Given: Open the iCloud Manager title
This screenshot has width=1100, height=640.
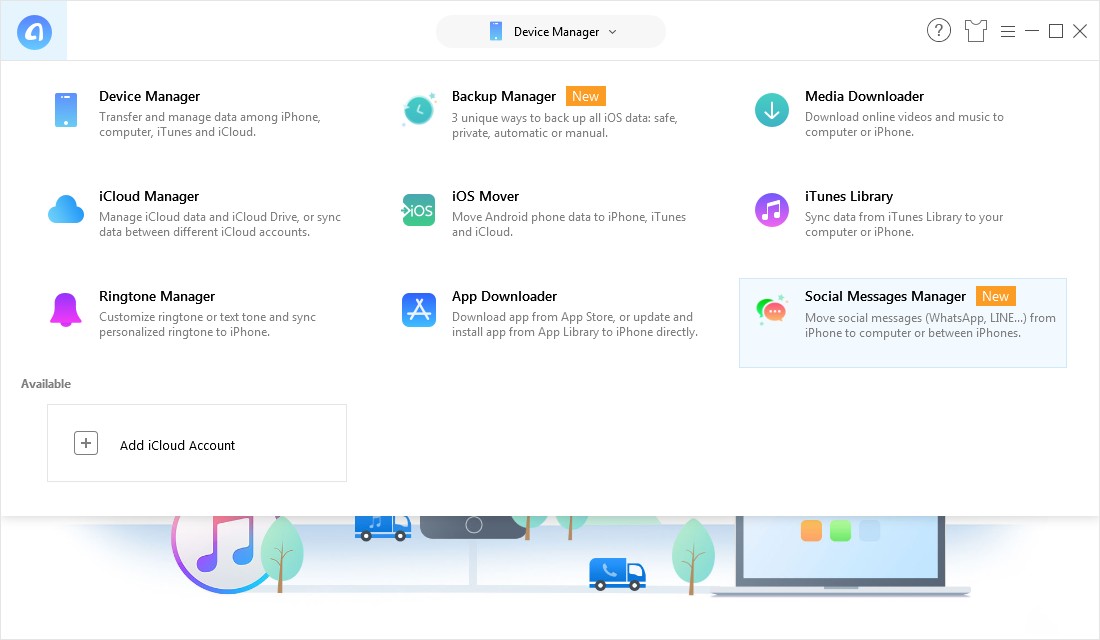Looking at the screenshot, I should tap(149, 196).
